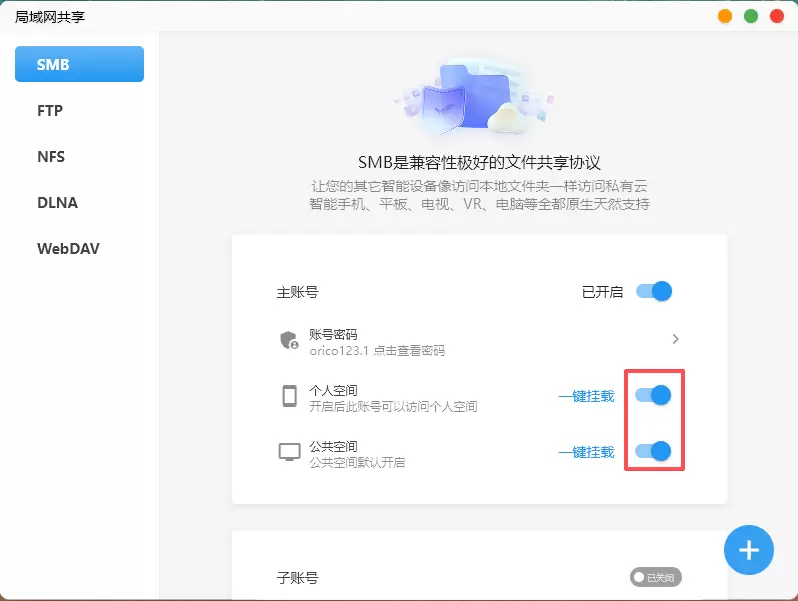Screen dimensions: 798x601
Task: Click 一键挂载 link for 公共空间
Action: (x=586, y=452)
